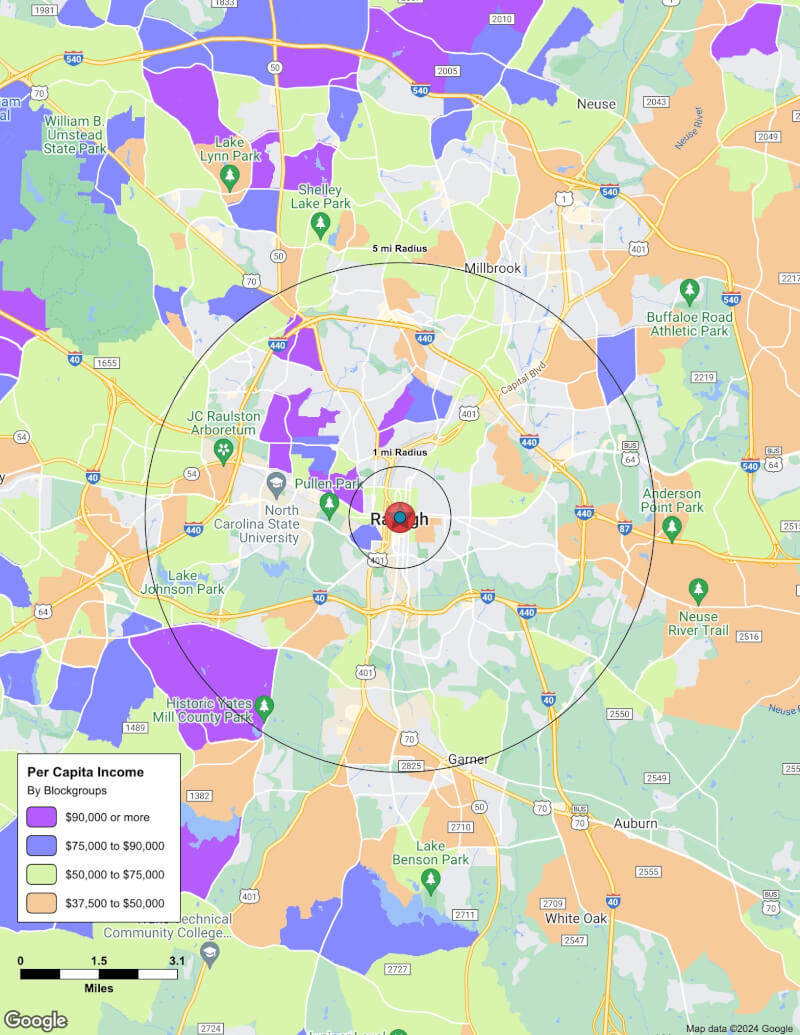Screen dimensions: 800x1035
Task: Click the green $50,000 to $75,000 swatch
Action: [41, 874]
